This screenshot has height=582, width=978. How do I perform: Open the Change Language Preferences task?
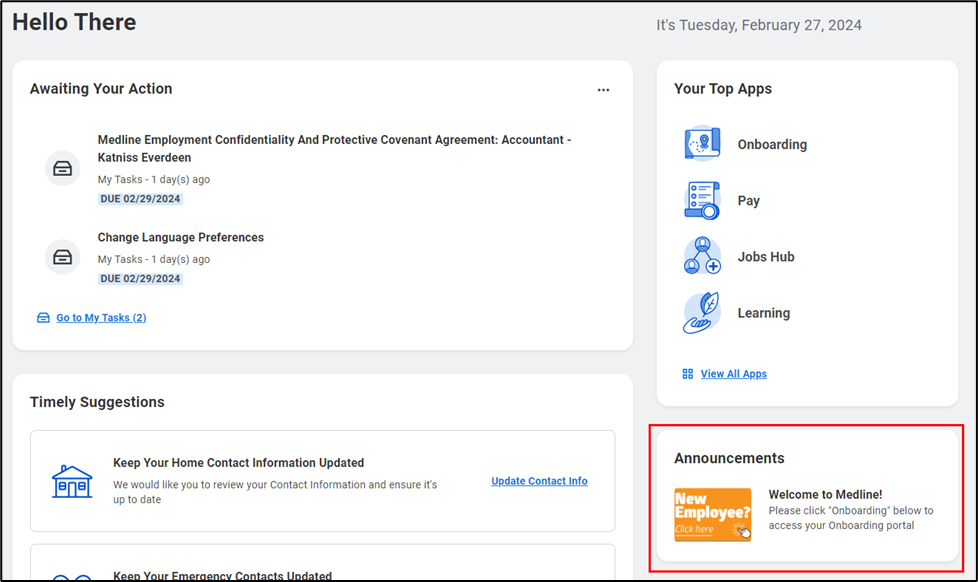click(181, 238)
